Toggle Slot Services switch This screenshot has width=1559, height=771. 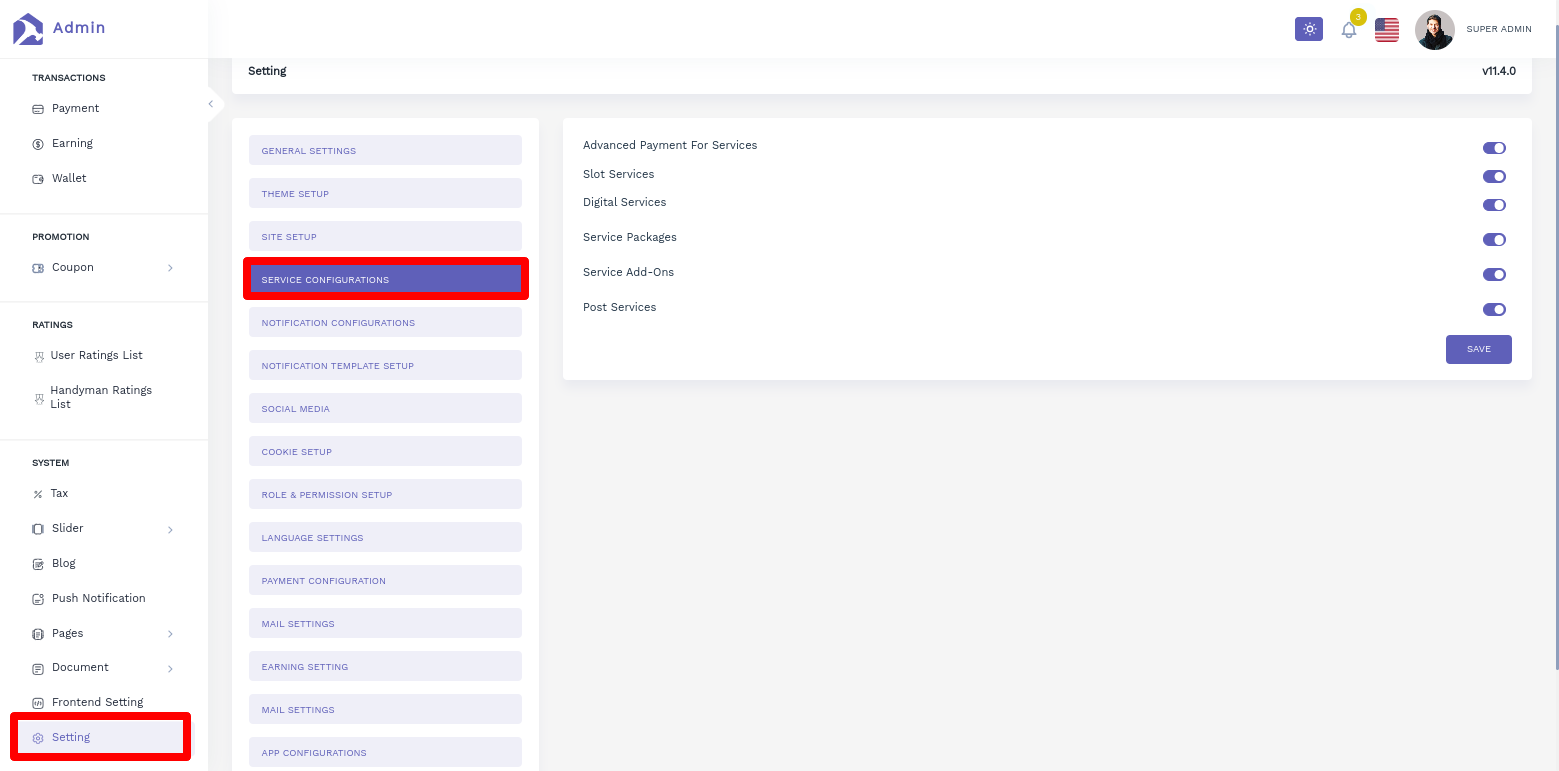coord(1494,177)
